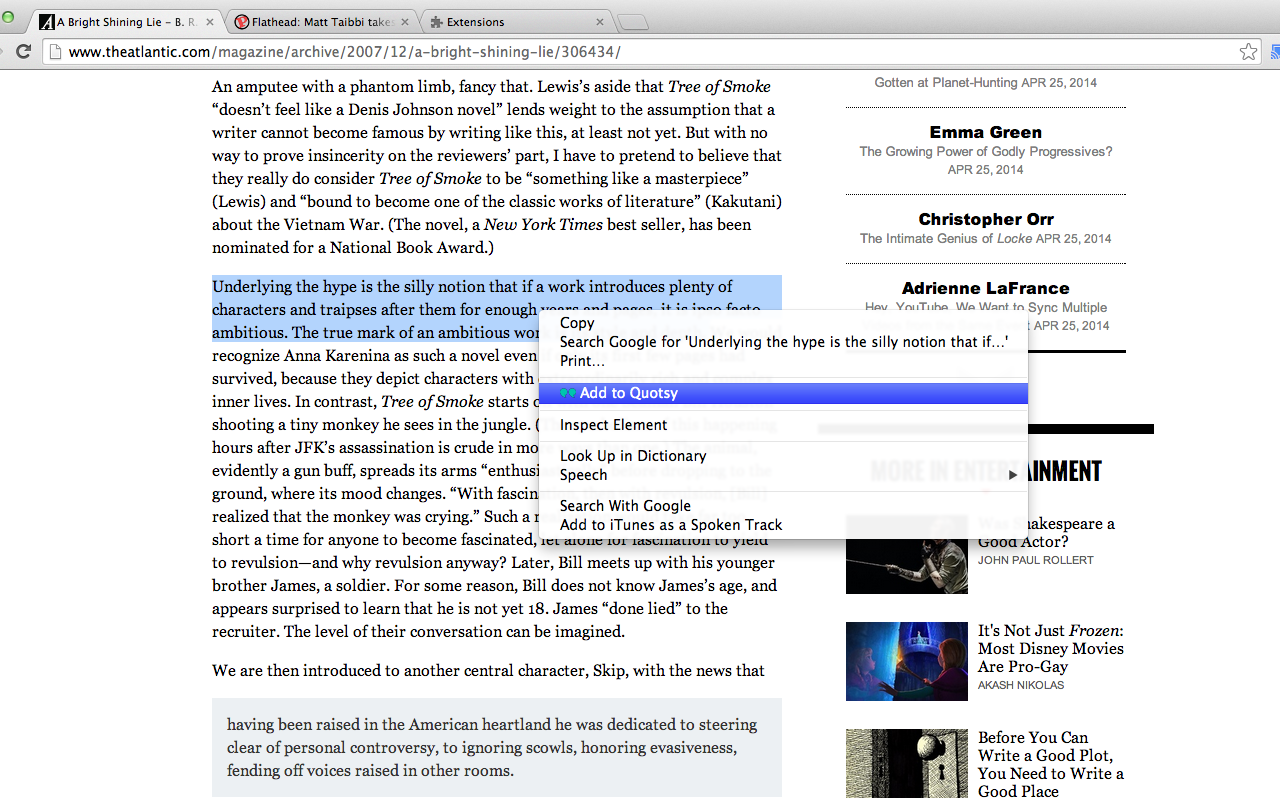
Task: Open Emma Green author link
Action: [x=985, y=132]
